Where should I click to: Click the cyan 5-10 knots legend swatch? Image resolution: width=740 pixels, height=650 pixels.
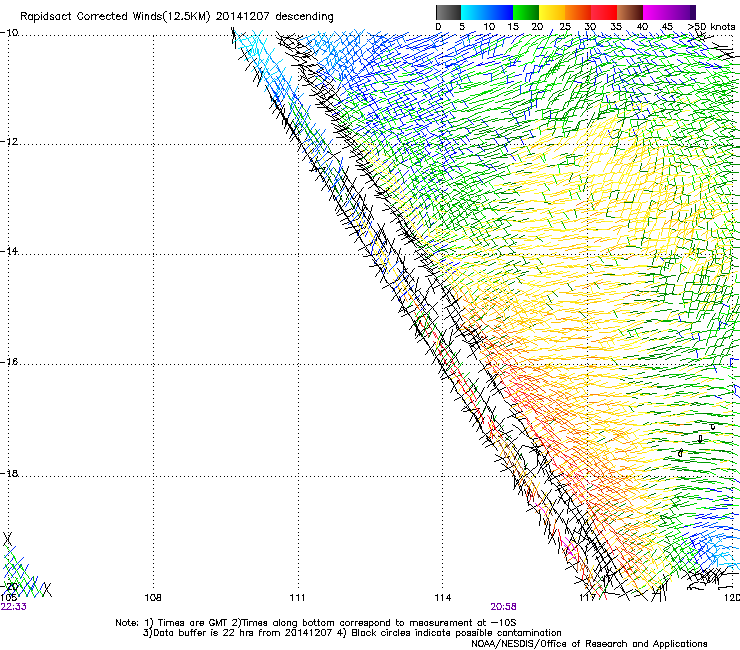[474, 12]
